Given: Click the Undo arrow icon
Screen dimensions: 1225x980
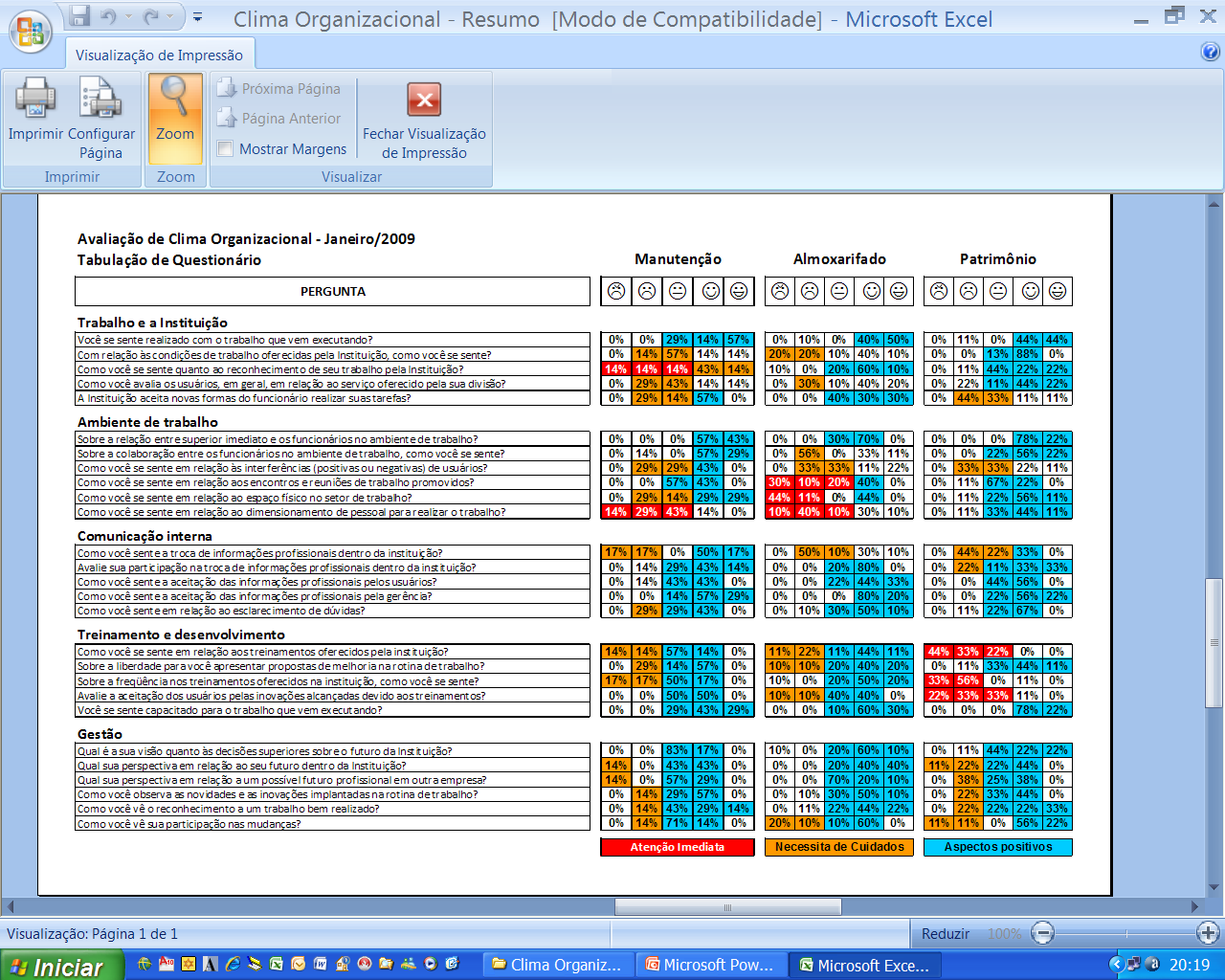Looking at the screenshot, I should 108,16.
